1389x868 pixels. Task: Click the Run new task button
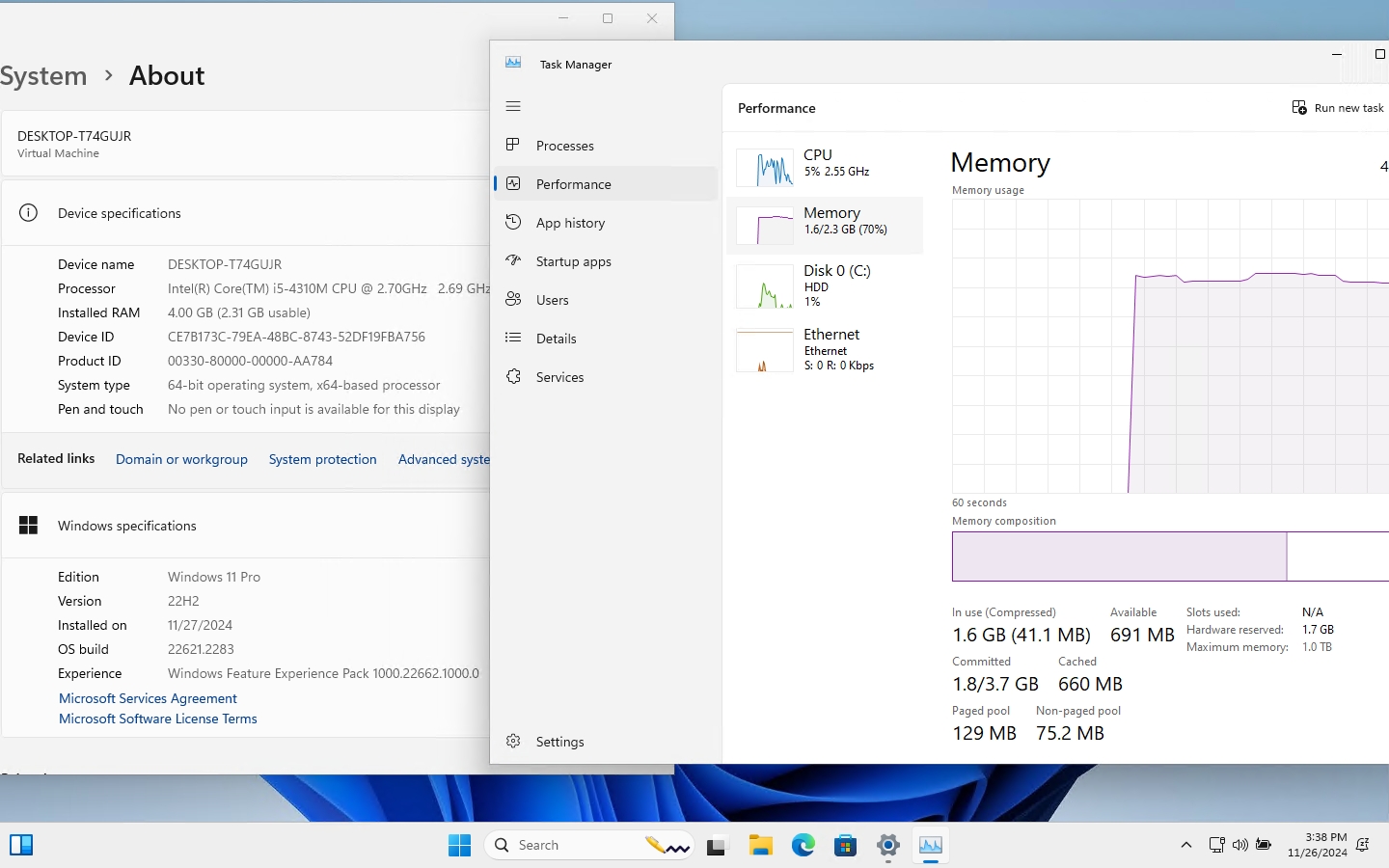pyautogui.click(x=1337, y=108)
